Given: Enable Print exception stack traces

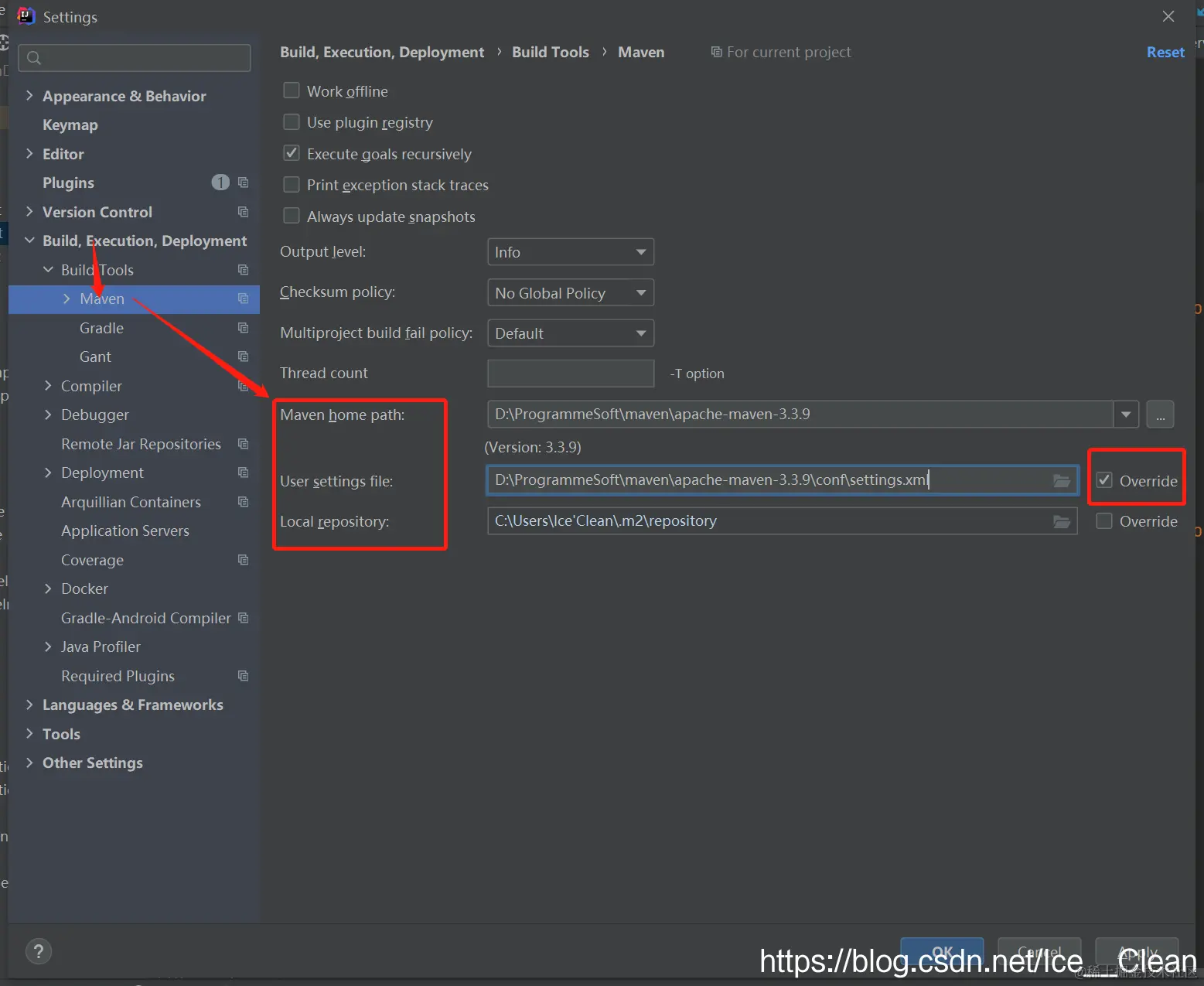Looking at the screenshot, I should click(292, 185).
